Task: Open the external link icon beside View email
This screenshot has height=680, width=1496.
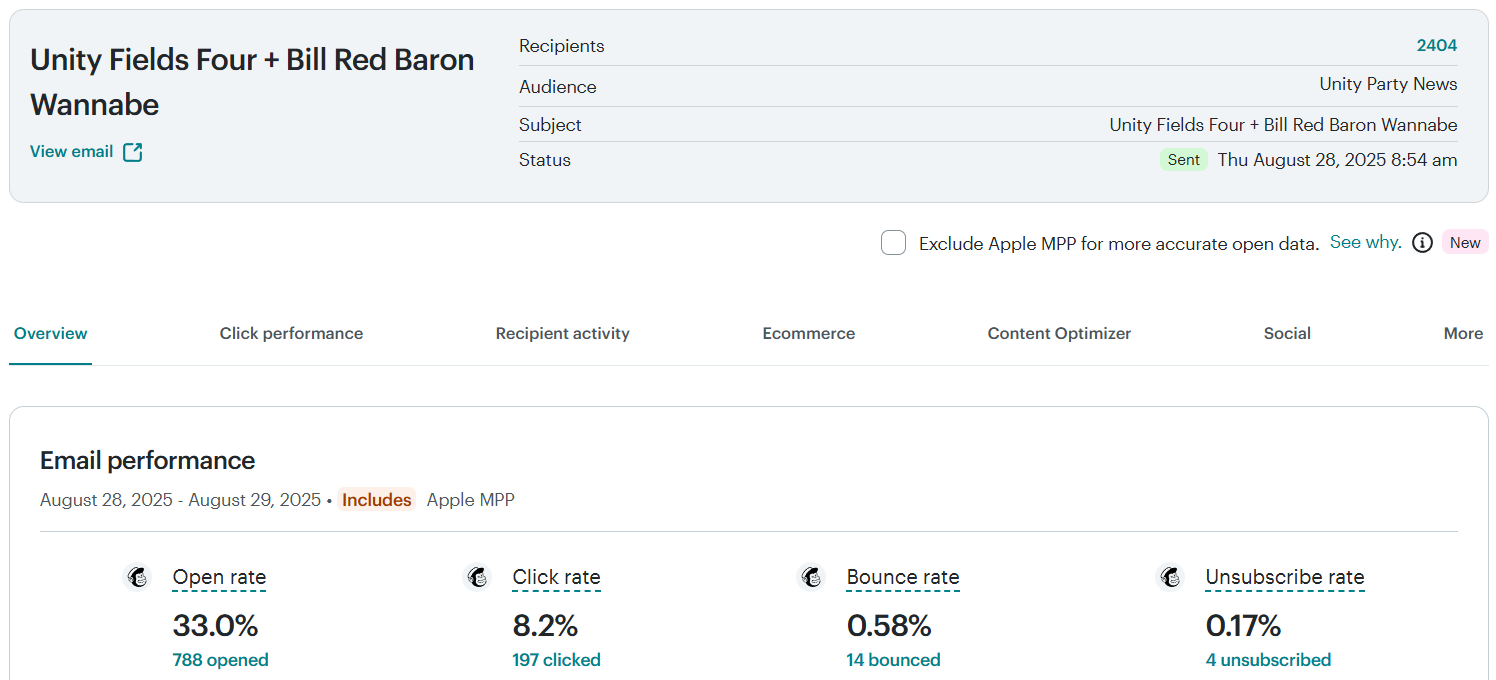Action: click(133, 152)
